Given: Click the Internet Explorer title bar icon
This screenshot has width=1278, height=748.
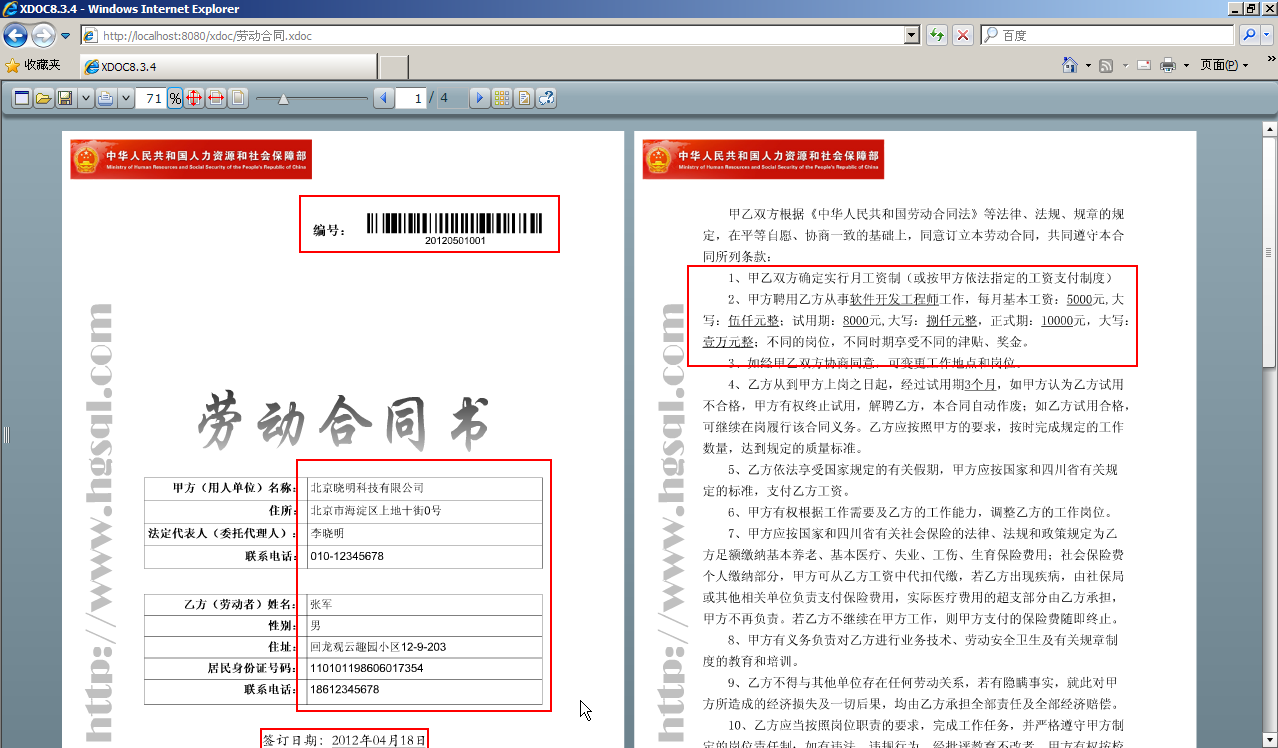Looking at the screenshot, I should (x=11, y=9).
